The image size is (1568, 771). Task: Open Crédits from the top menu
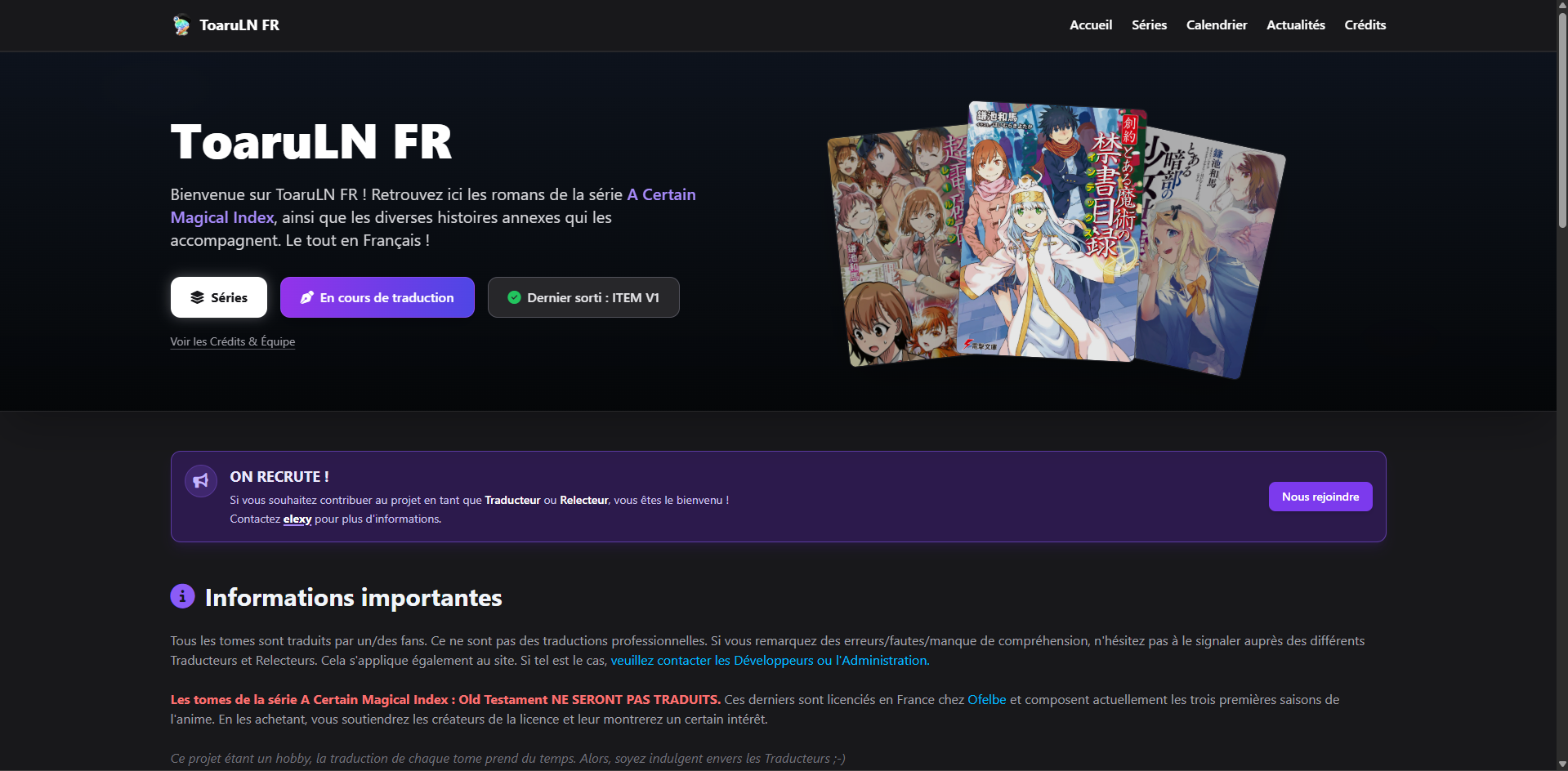1365,25
